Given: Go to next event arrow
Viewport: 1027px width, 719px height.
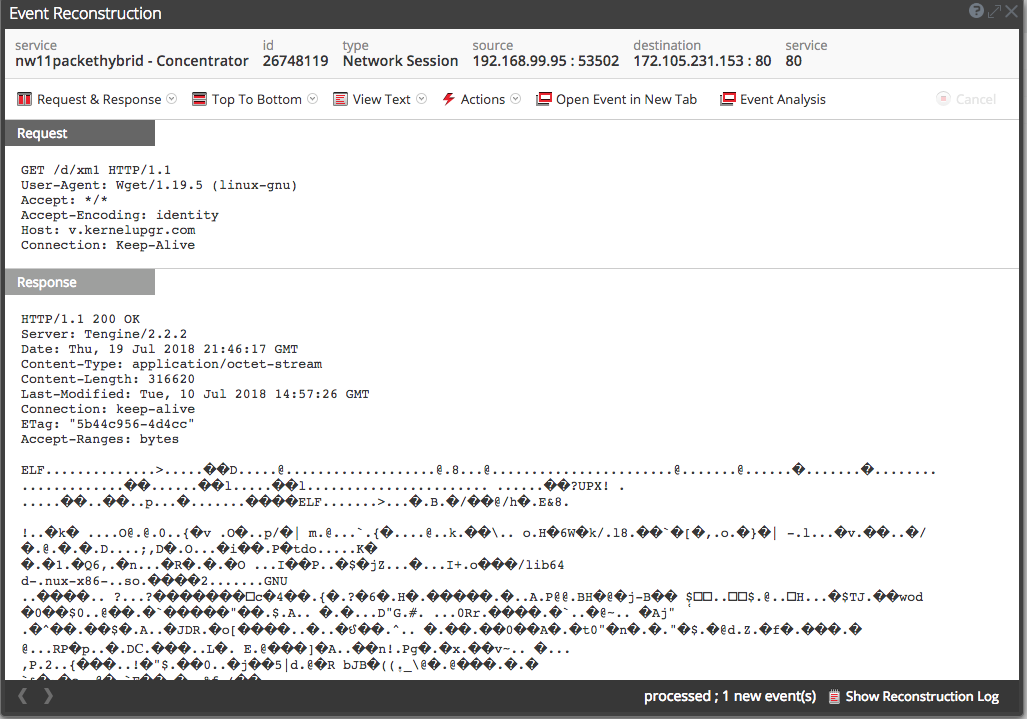Looking at the screenshot, I should pos(48,696).
